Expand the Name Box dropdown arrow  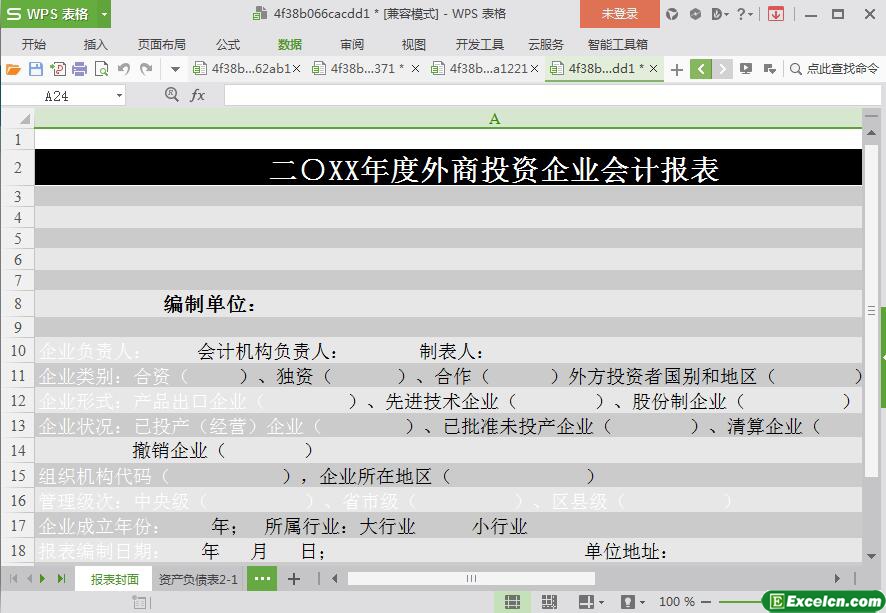[119, 96]
